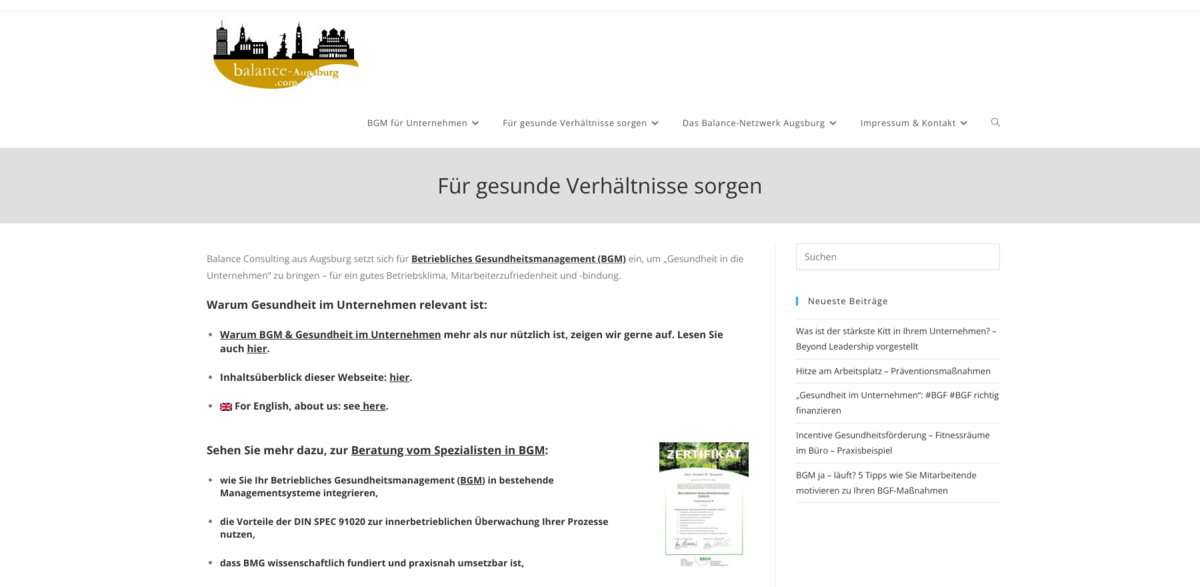Screen dimensions: 1200x587
Task: Open the search magnifier icon in navigation
Action: (x=995, y=122)
